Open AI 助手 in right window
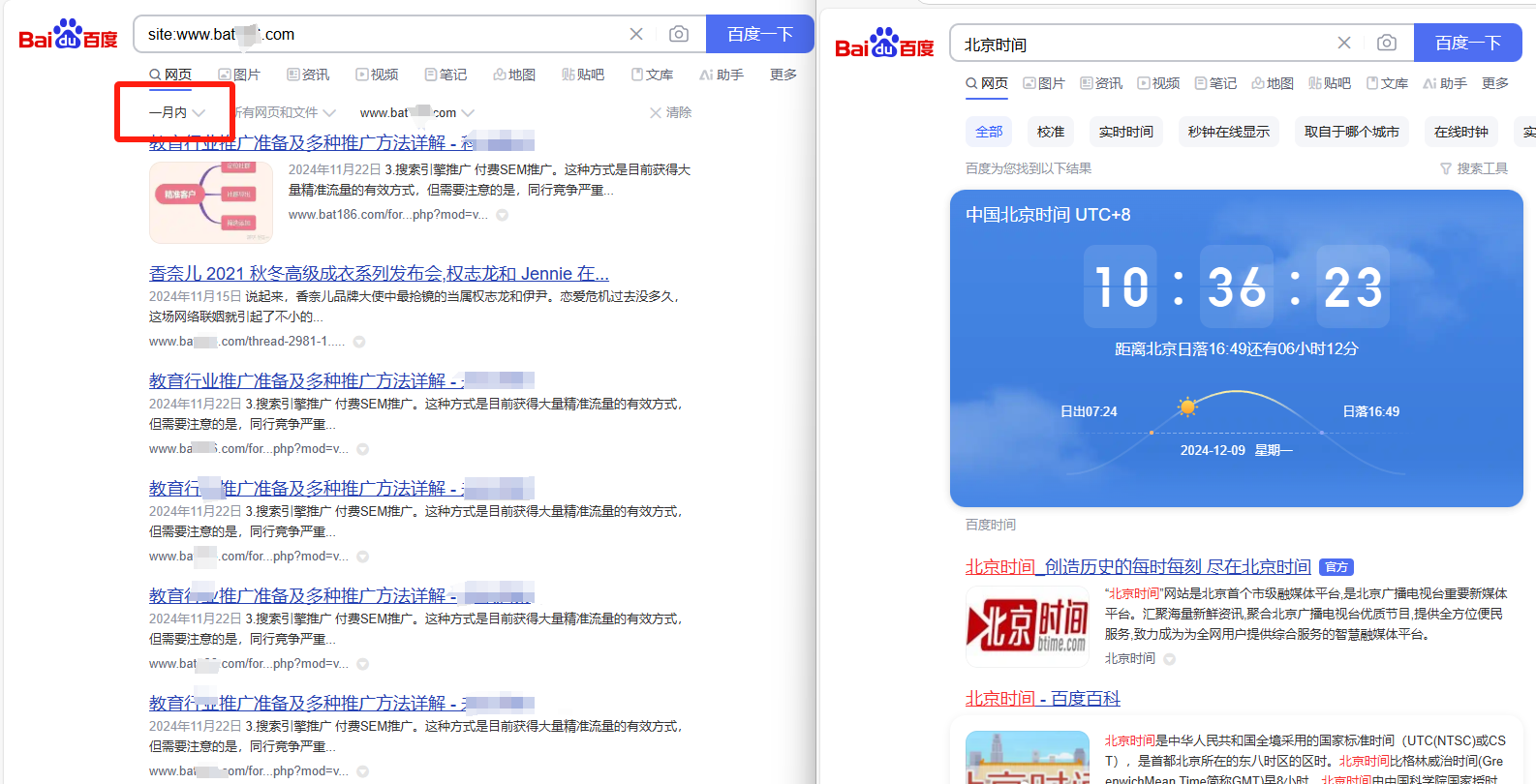Screen dimensions: 1536x784 pyautogui.click(x=1445, y=83)
